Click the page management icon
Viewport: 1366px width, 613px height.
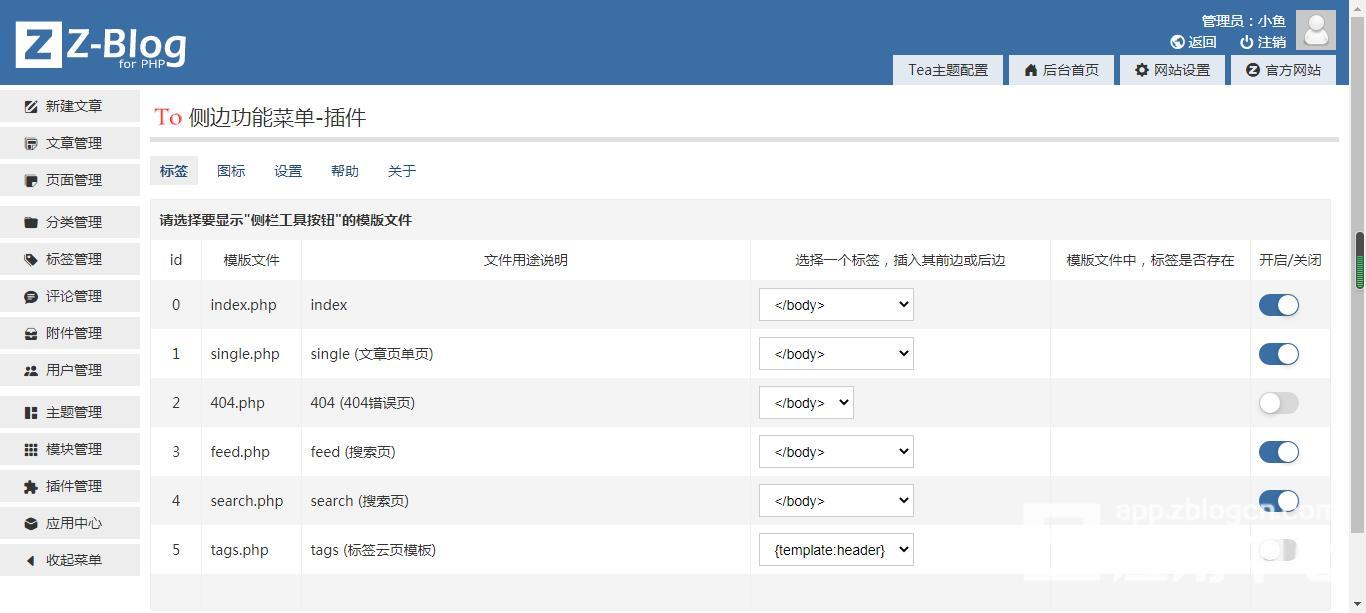31,180
